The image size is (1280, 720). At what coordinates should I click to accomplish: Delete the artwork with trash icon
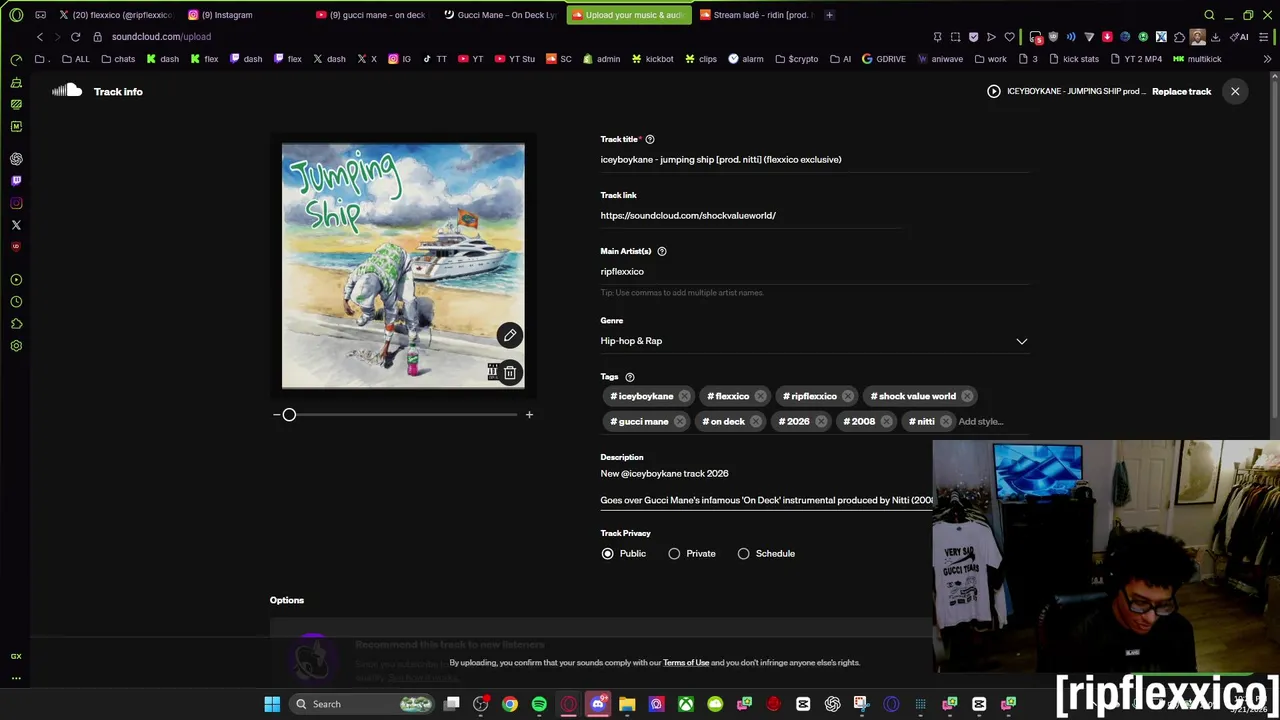[510, 373]
